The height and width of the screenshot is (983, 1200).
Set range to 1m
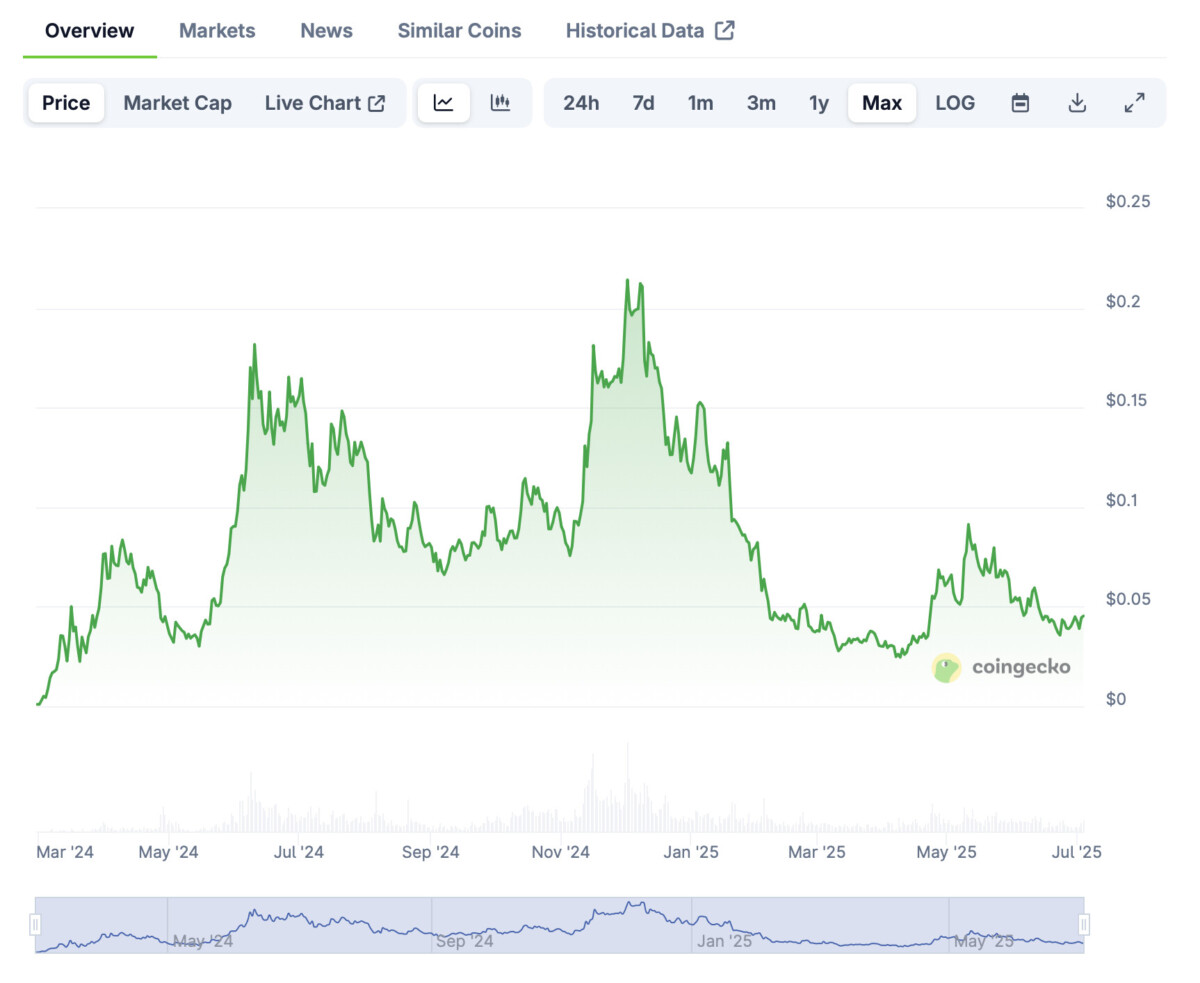tap(700, 103)
